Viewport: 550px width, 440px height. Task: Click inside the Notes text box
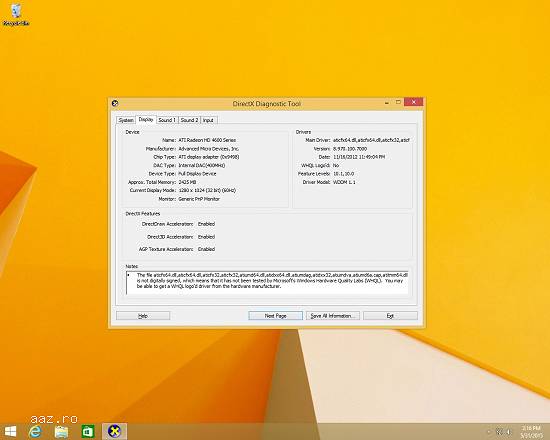click(x=267, y=282)
